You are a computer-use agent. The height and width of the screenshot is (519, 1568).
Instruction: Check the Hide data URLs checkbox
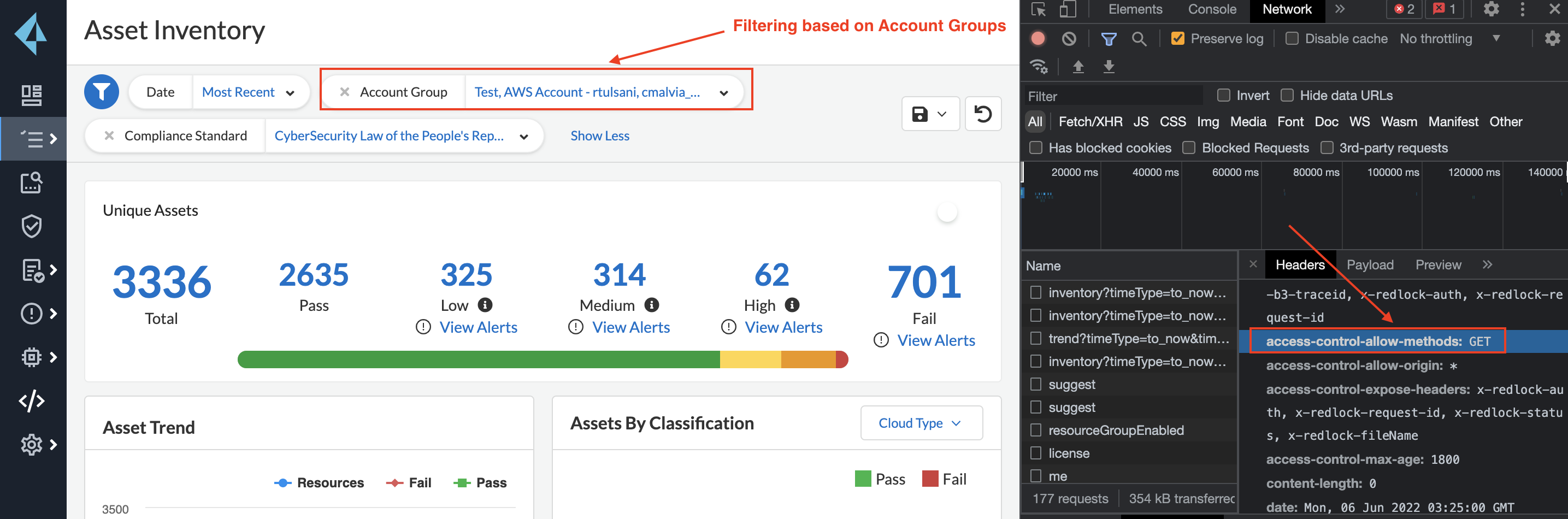[1287, 96]
